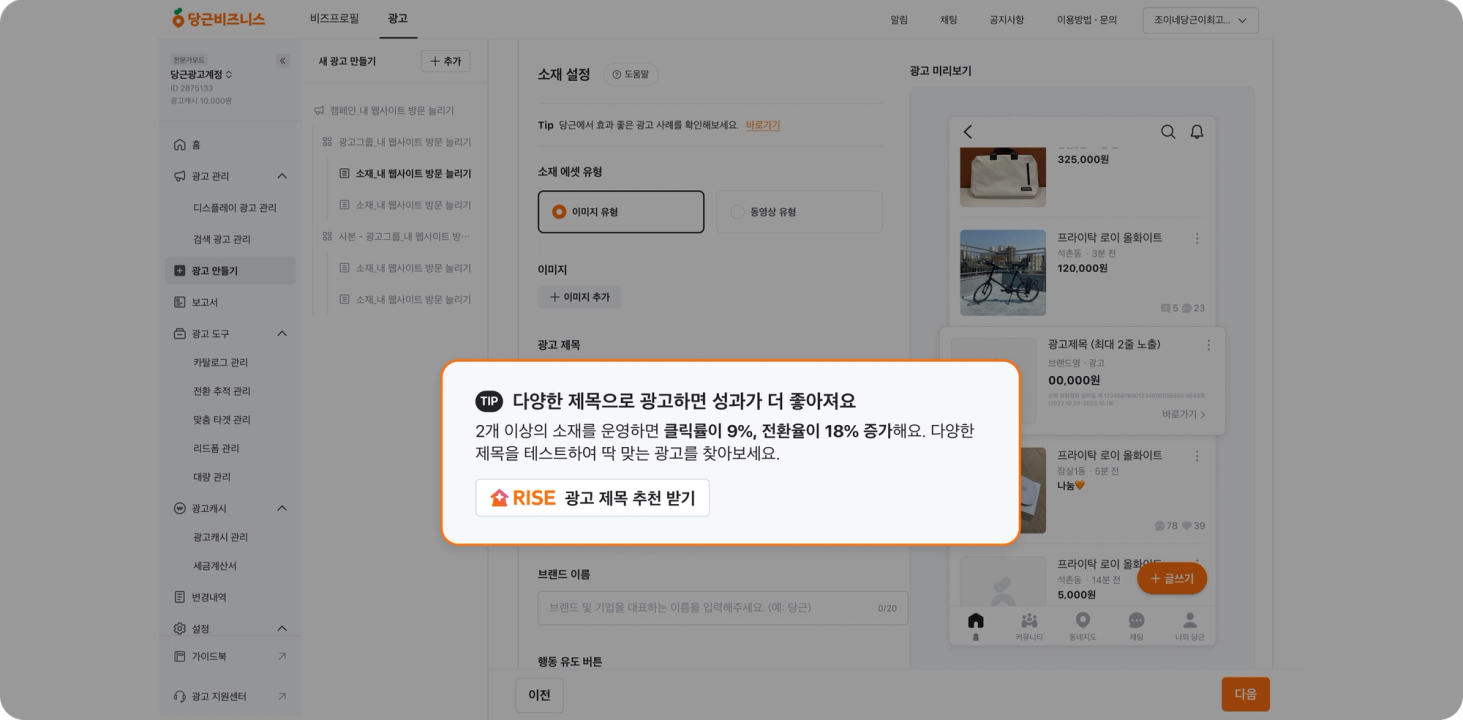Click the 브랜드 이름 input field
This screenshot has width=1463, height=720.
[x=723, y=608]
